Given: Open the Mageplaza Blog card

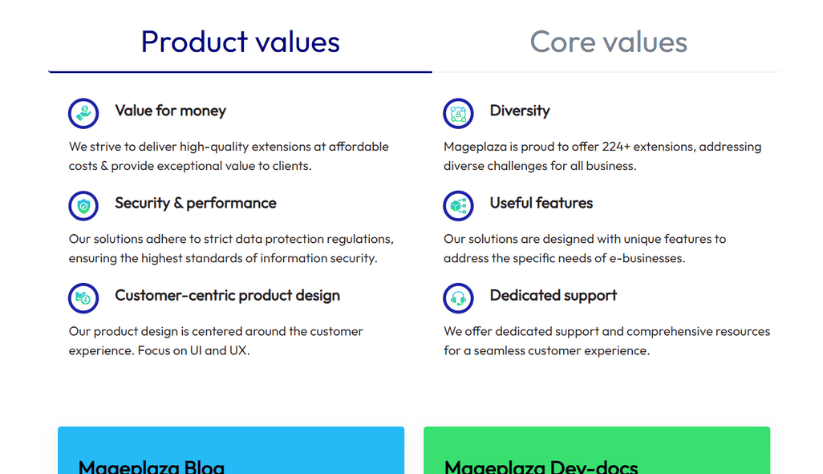Looking at the screenshot, I should point(231,452).
